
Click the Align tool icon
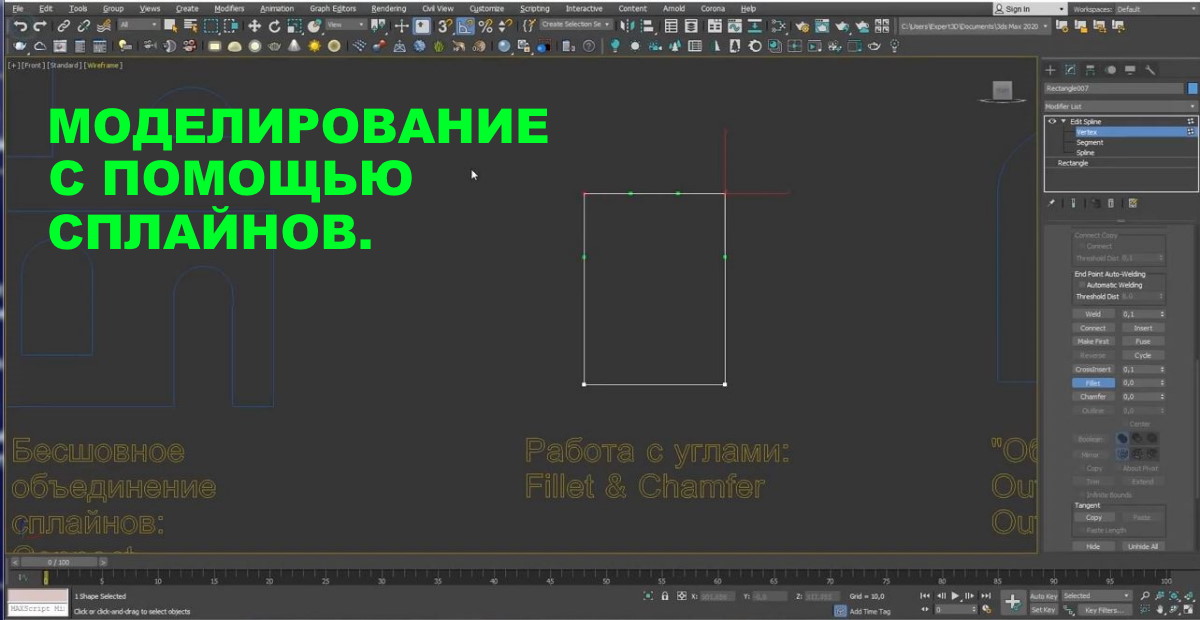coord(648,25)
